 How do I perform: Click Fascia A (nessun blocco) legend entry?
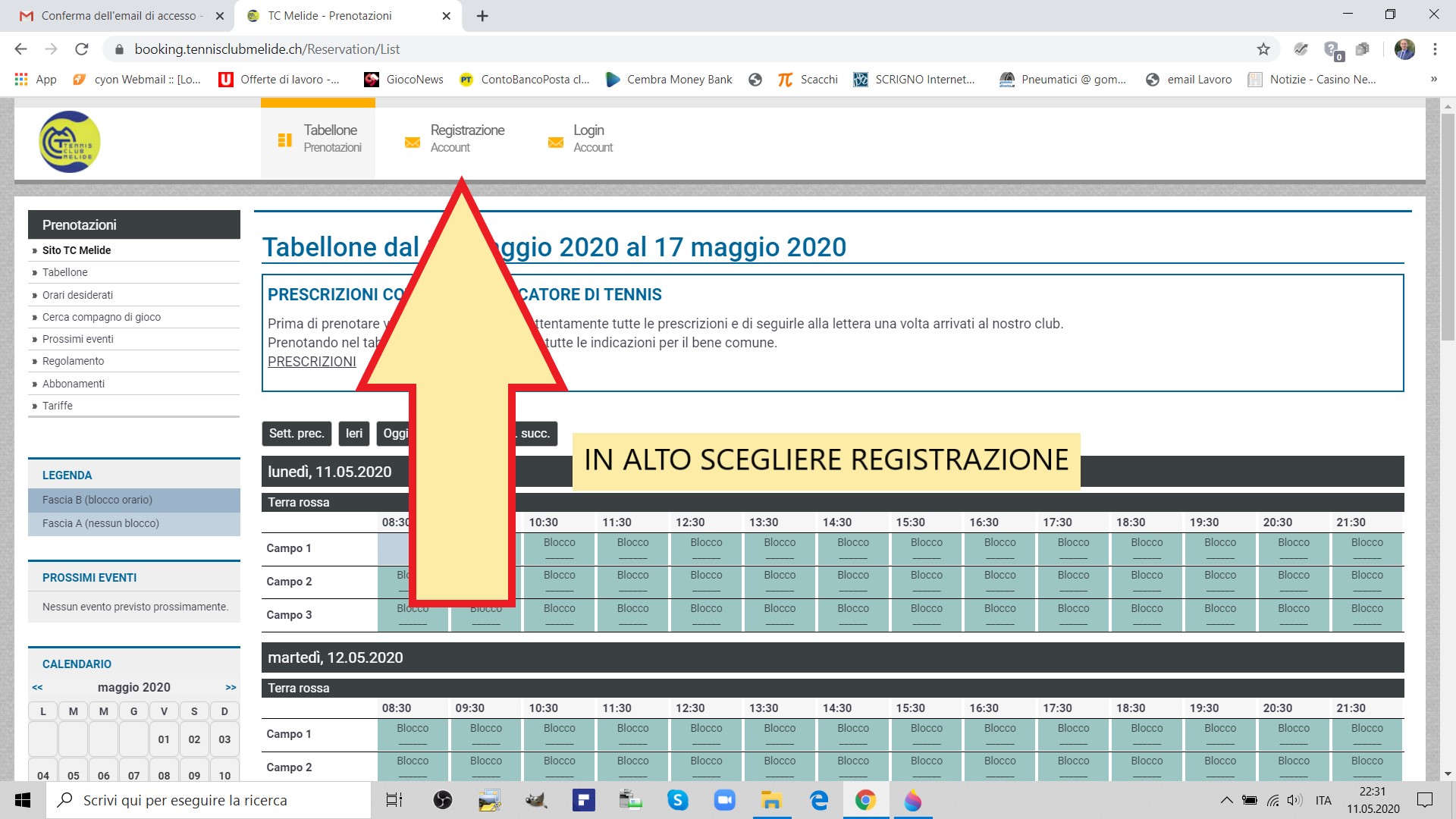coord(134,523)
